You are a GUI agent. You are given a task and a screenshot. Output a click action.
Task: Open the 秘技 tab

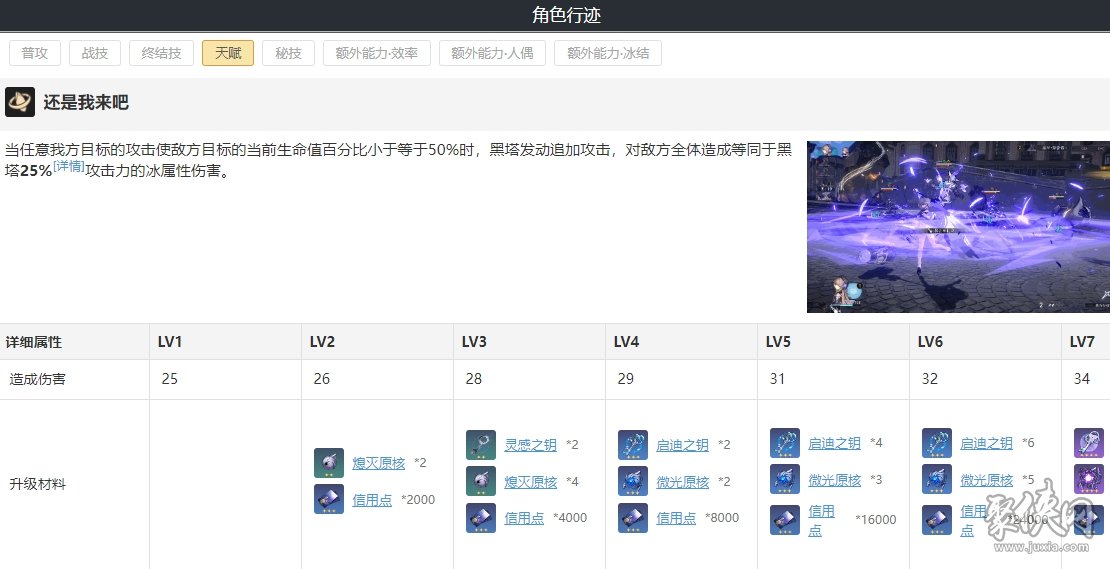pos(288,53)
